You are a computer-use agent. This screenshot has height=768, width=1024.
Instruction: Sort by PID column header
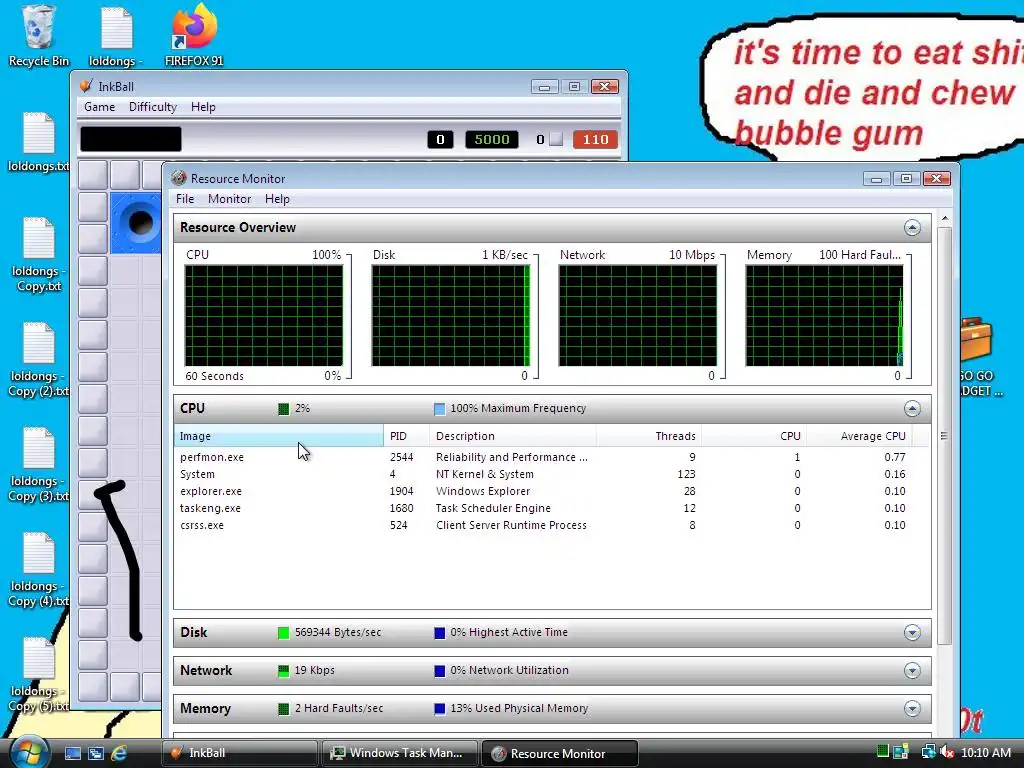pyautogui.click(x=406, y=436)
